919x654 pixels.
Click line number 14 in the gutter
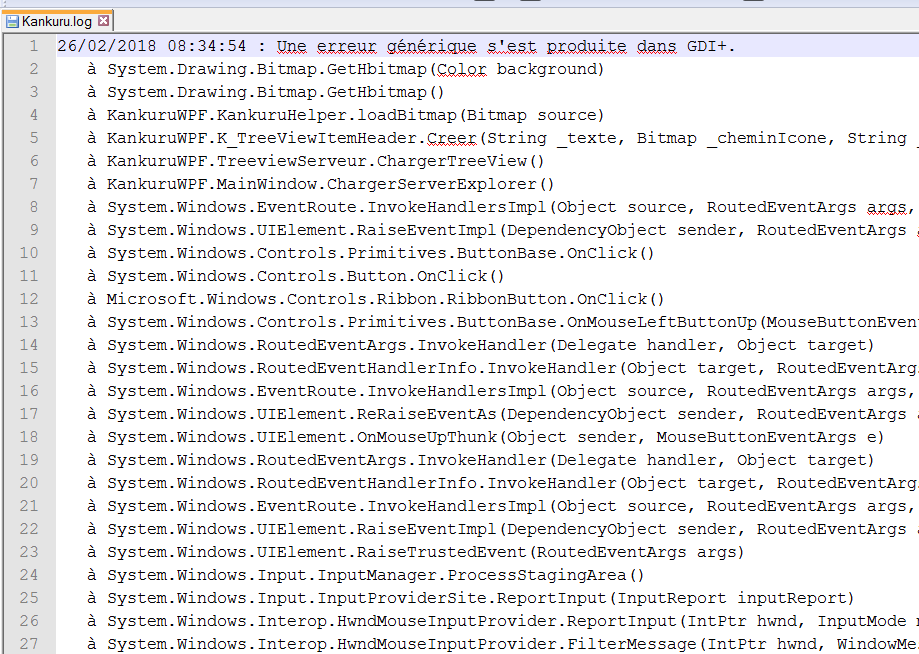coord(29,345)
